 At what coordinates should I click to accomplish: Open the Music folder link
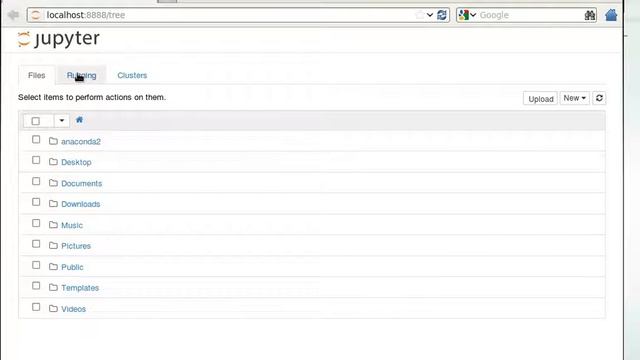(72, 225)
